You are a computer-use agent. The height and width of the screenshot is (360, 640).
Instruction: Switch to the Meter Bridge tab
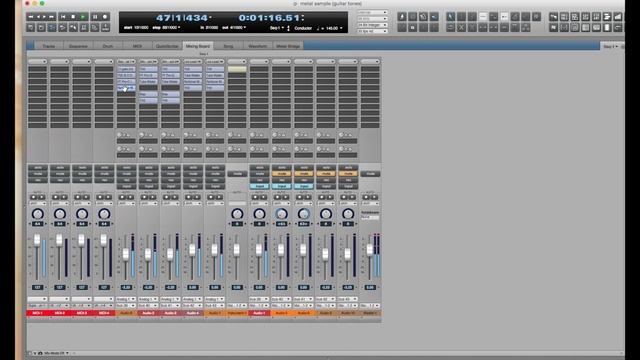pyautogui.click(x=288, y=46)
